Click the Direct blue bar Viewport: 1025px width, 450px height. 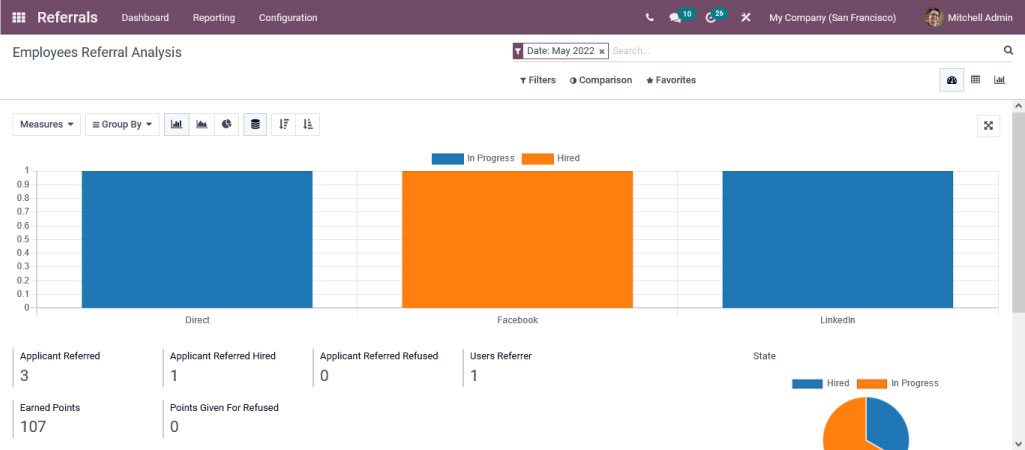197,239
